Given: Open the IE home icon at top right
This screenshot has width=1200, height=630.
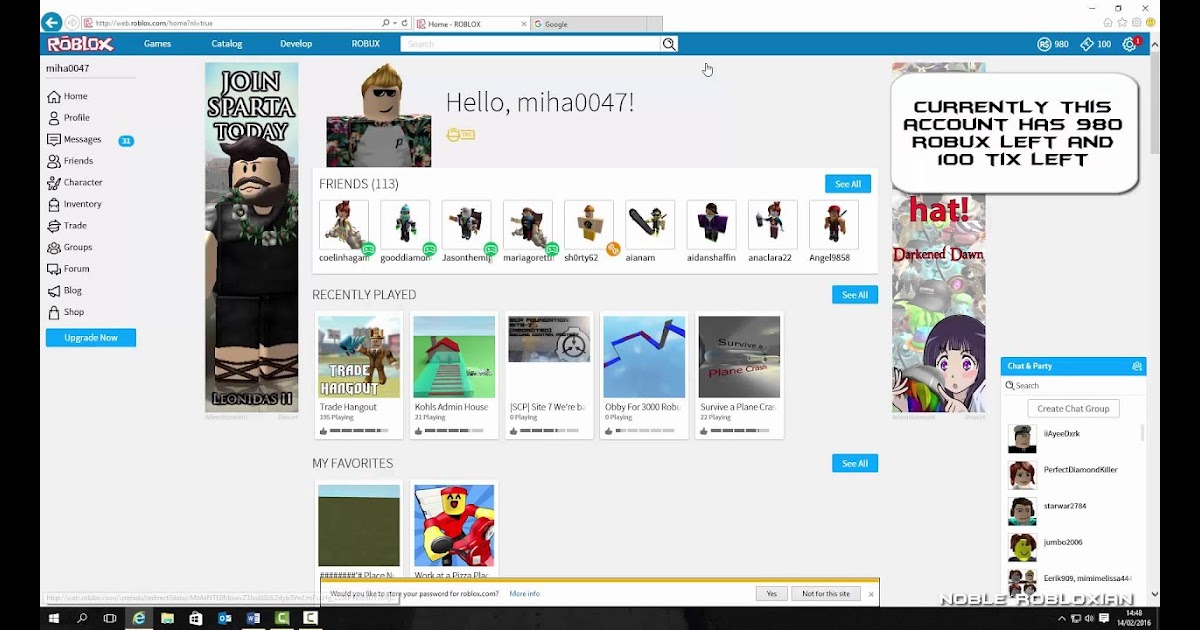Looking at the screenshot, I should [x=1108, y=22].
